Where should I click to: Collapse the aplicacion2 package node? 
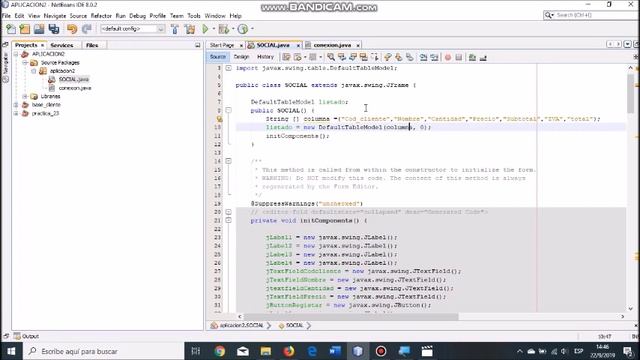[34, 71]
